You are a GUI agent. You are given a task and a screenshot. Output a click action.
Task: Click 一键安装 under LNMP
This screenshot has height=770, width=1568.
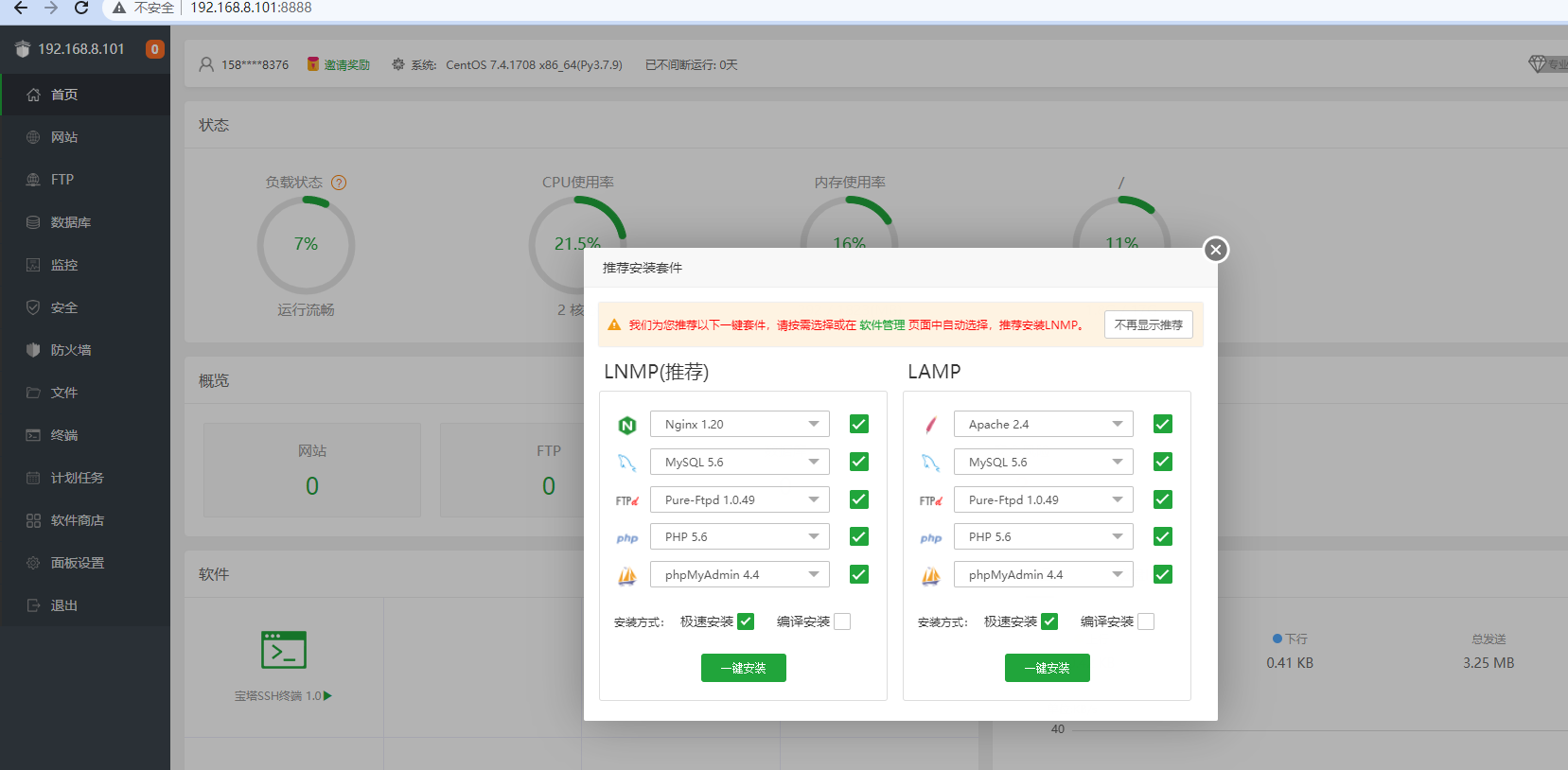point(744,668)
